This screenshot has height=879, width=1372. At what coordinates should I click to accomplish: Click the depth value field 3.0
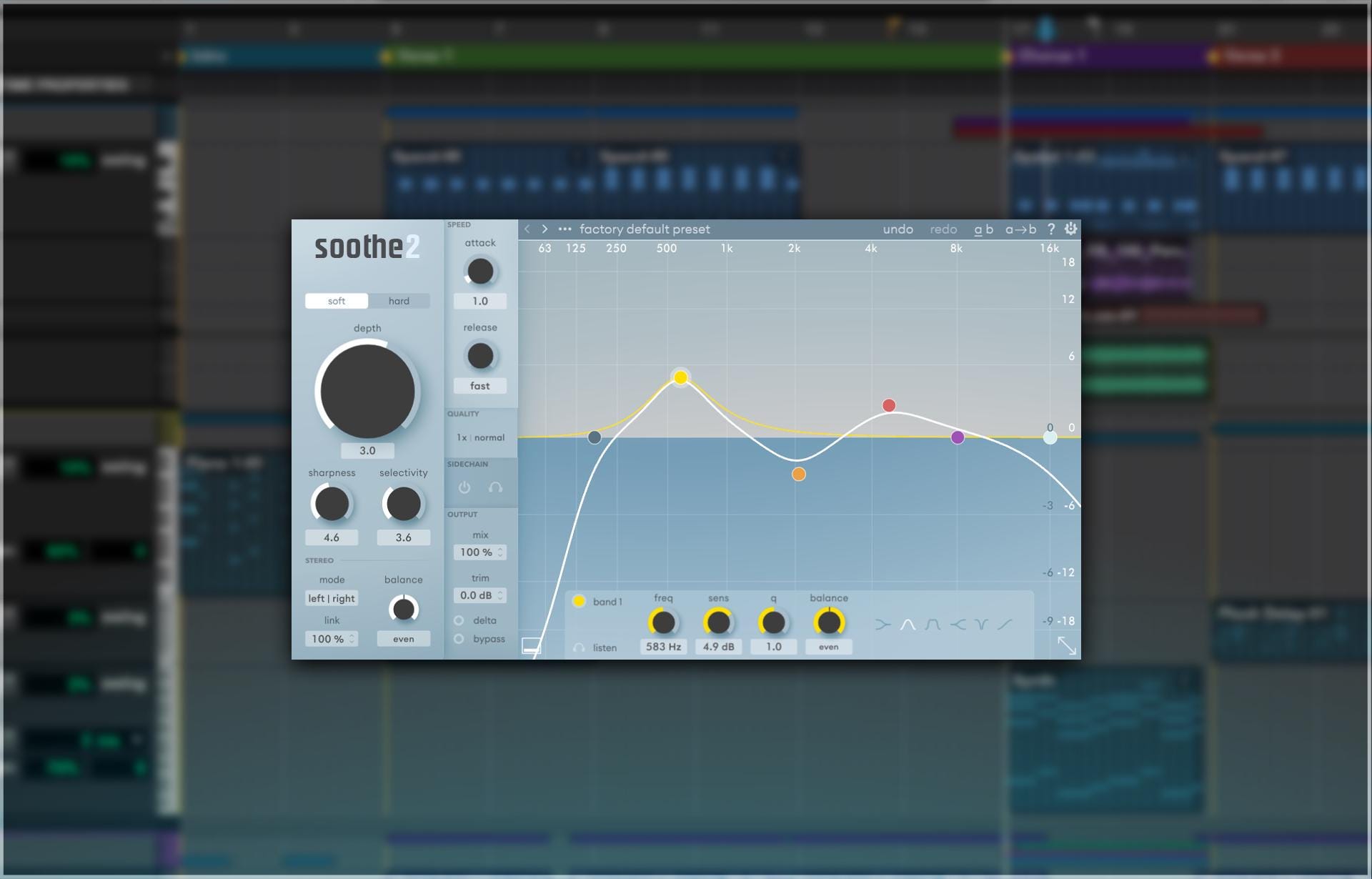(367, 451)
